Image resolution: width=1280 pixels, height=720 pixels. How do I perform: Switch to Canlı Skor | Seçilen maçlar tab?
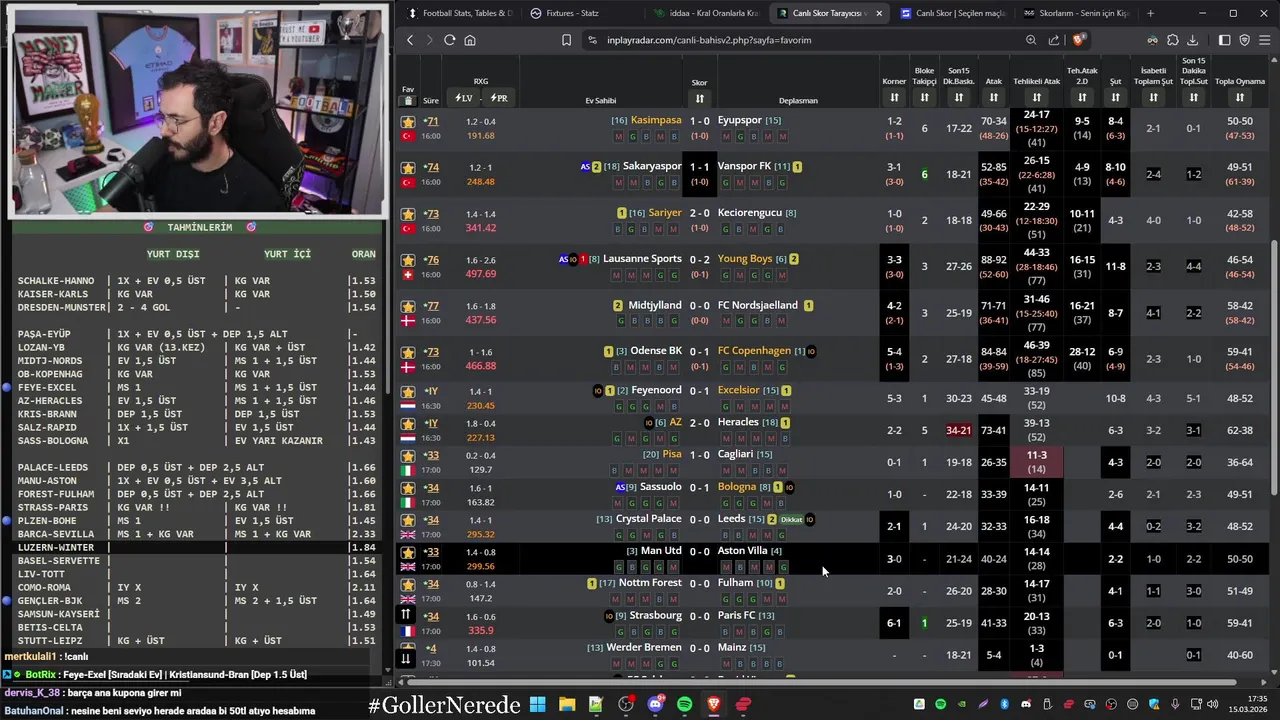point(952,13)
